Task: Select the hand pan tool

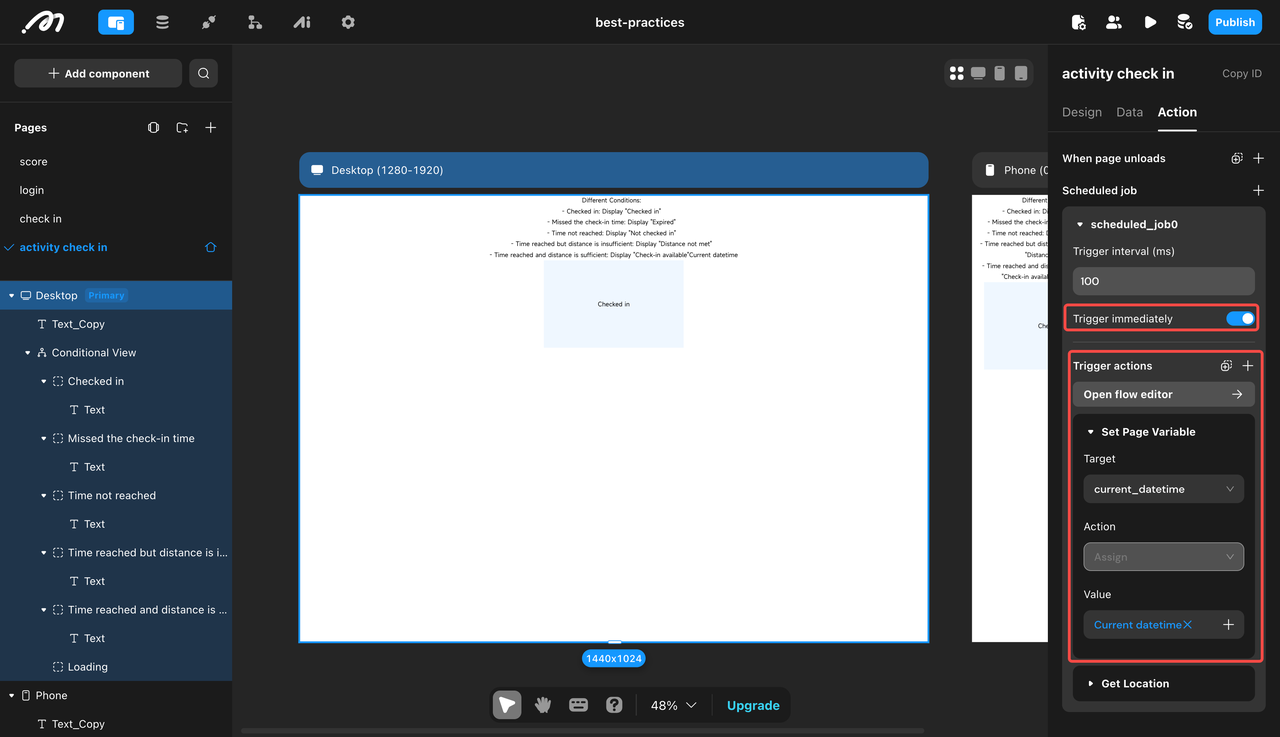Action: coord(543,705)
